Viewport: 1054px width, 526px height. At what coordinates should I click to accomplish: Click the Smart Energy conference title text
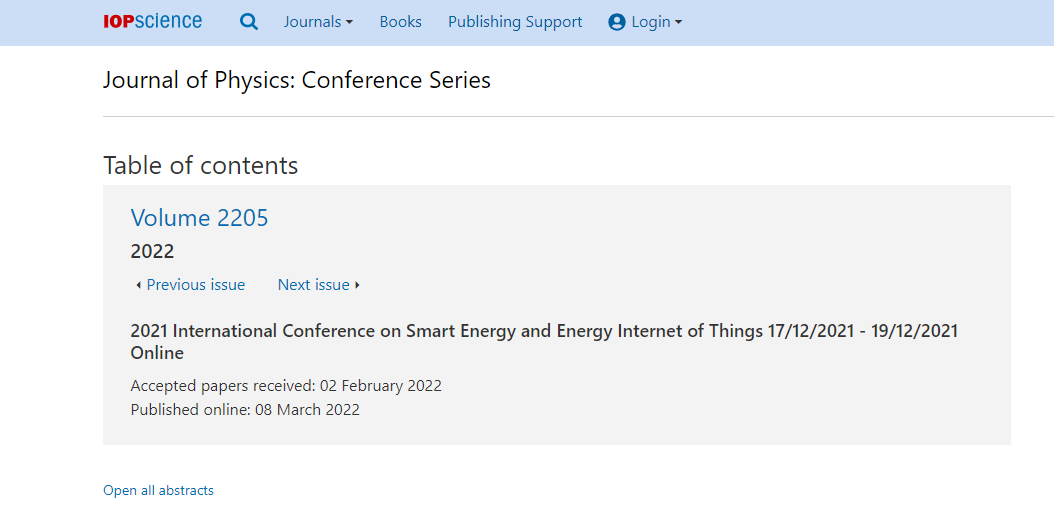(x=544, y=342)
